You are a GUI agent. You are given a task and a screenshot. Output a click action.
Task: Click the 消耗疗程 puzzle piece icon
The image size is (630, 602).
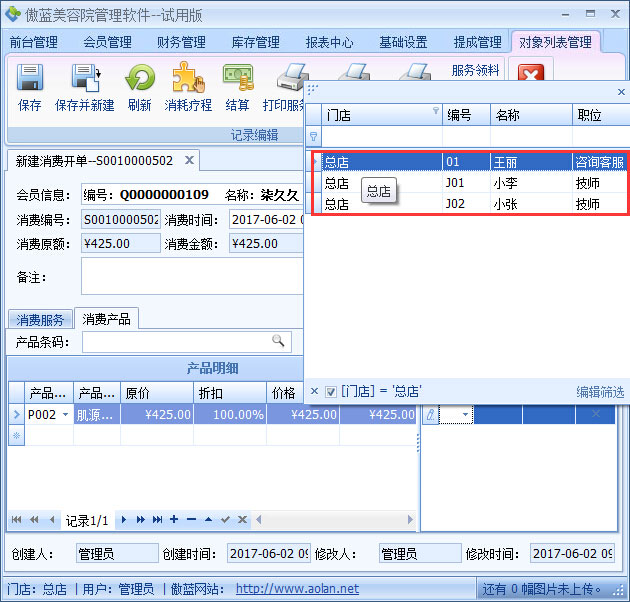[188, 78]
